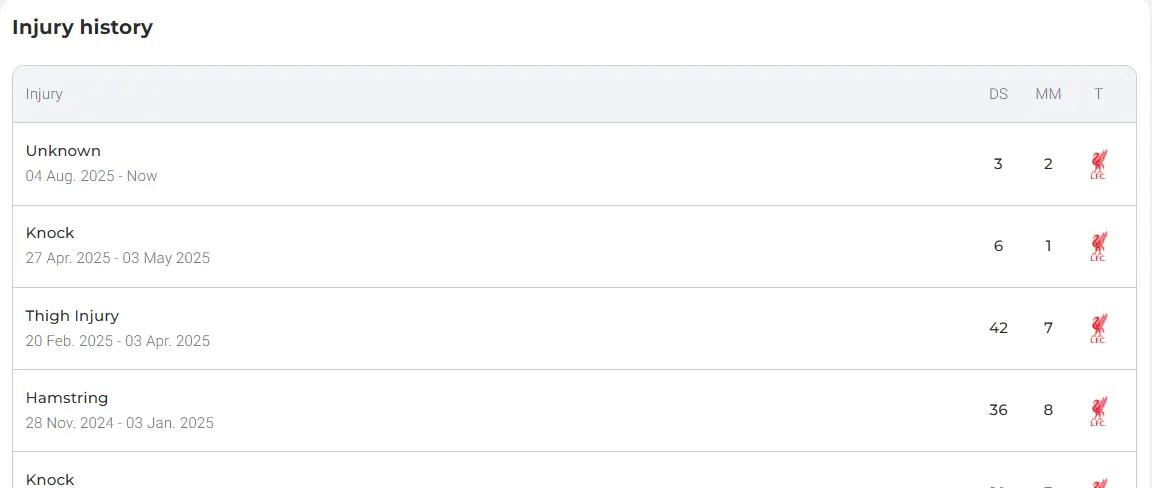This screenshot has width=1152, height=488.
Task: Click Liverpool crest in Hamstring row
Action: 1098,411
